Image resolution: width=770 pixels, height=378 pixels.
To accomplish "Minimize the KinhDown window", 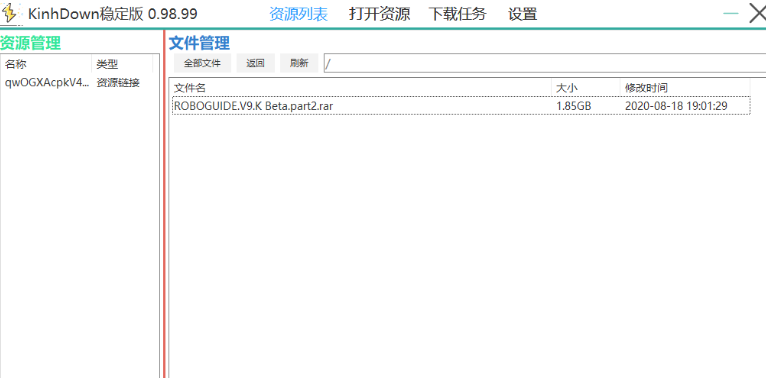I will (x=731, y=14).
